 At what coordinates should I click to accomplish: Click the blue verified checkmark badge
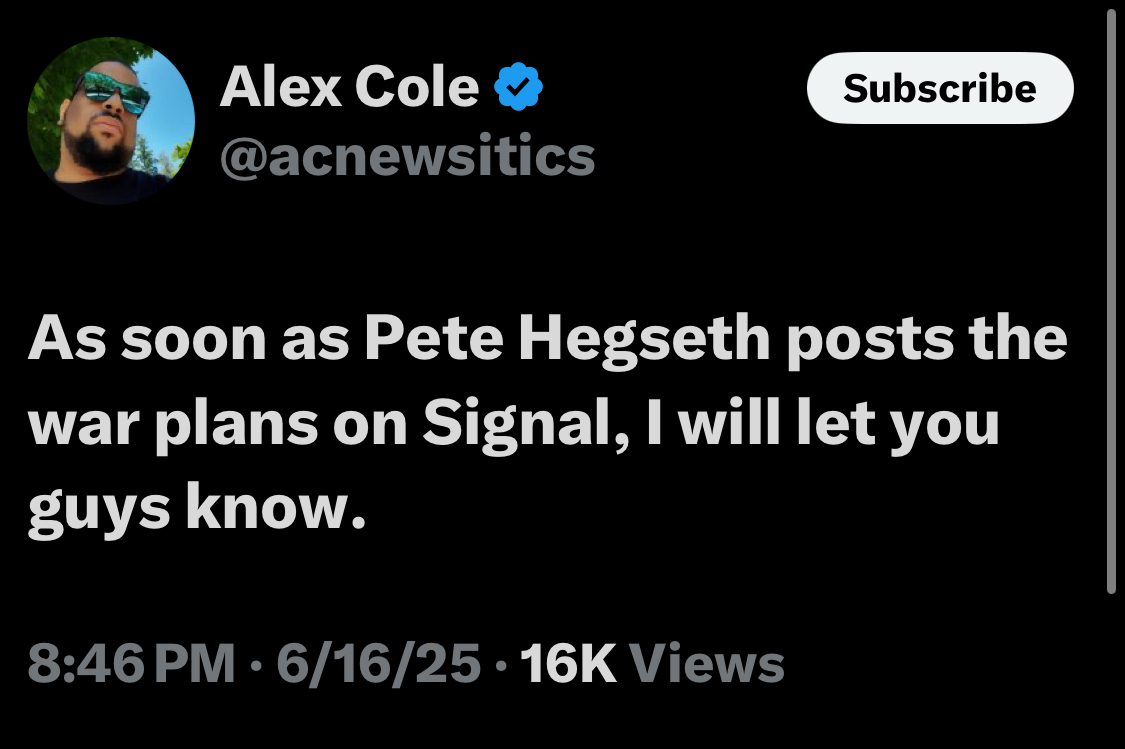tap(518, 87)
